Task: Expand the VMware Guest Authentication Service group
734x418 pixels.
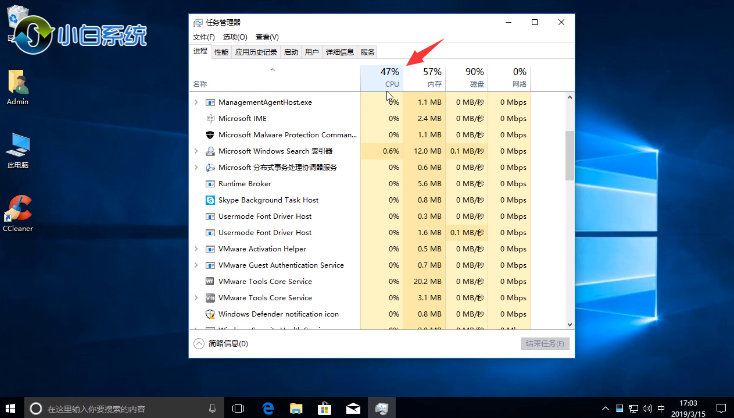Action: [x=196, y=265]
